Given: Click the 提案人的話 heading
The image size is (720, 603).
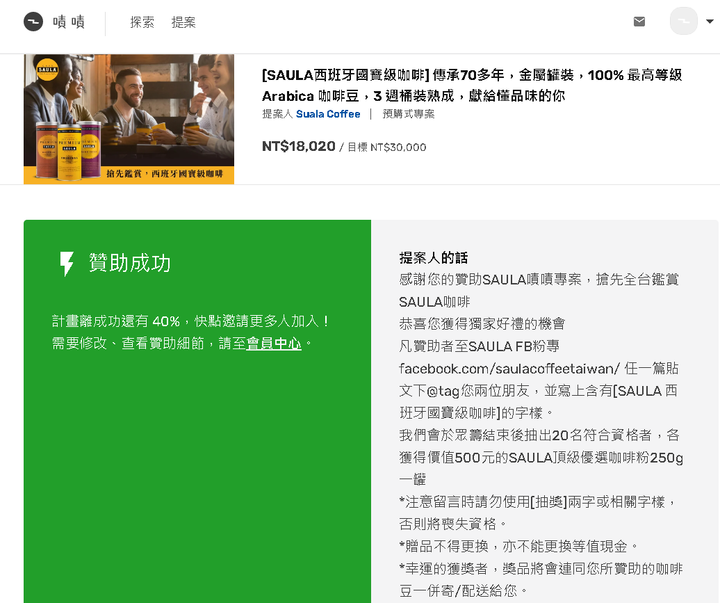Looking at the screenshot, I should pos(433,258).
